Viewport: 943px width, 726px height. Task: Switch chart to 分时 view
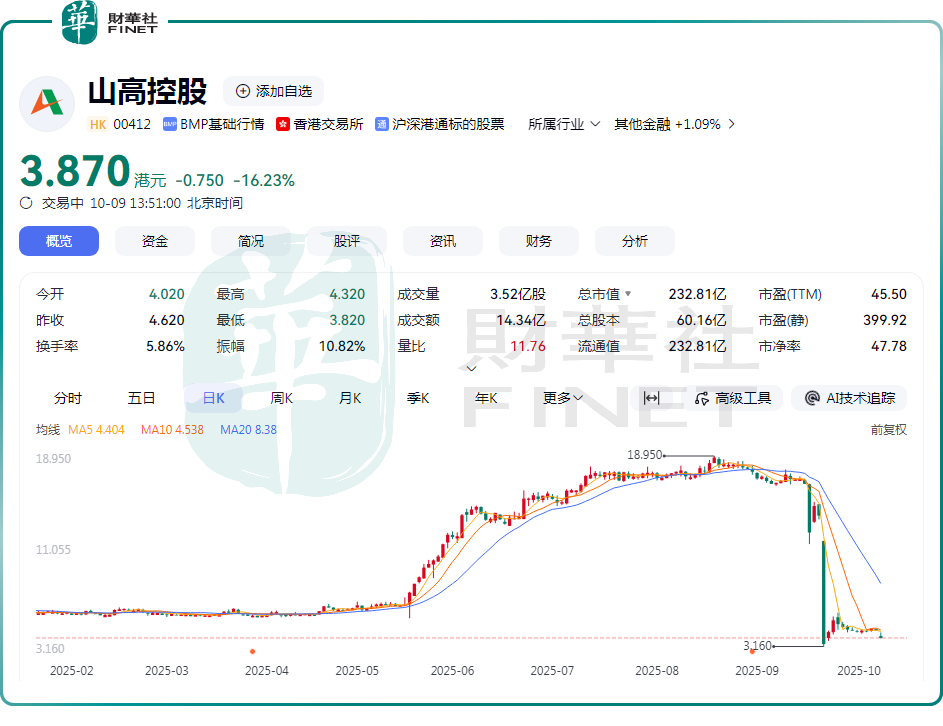pyautogui.click(x=68, y=398)
